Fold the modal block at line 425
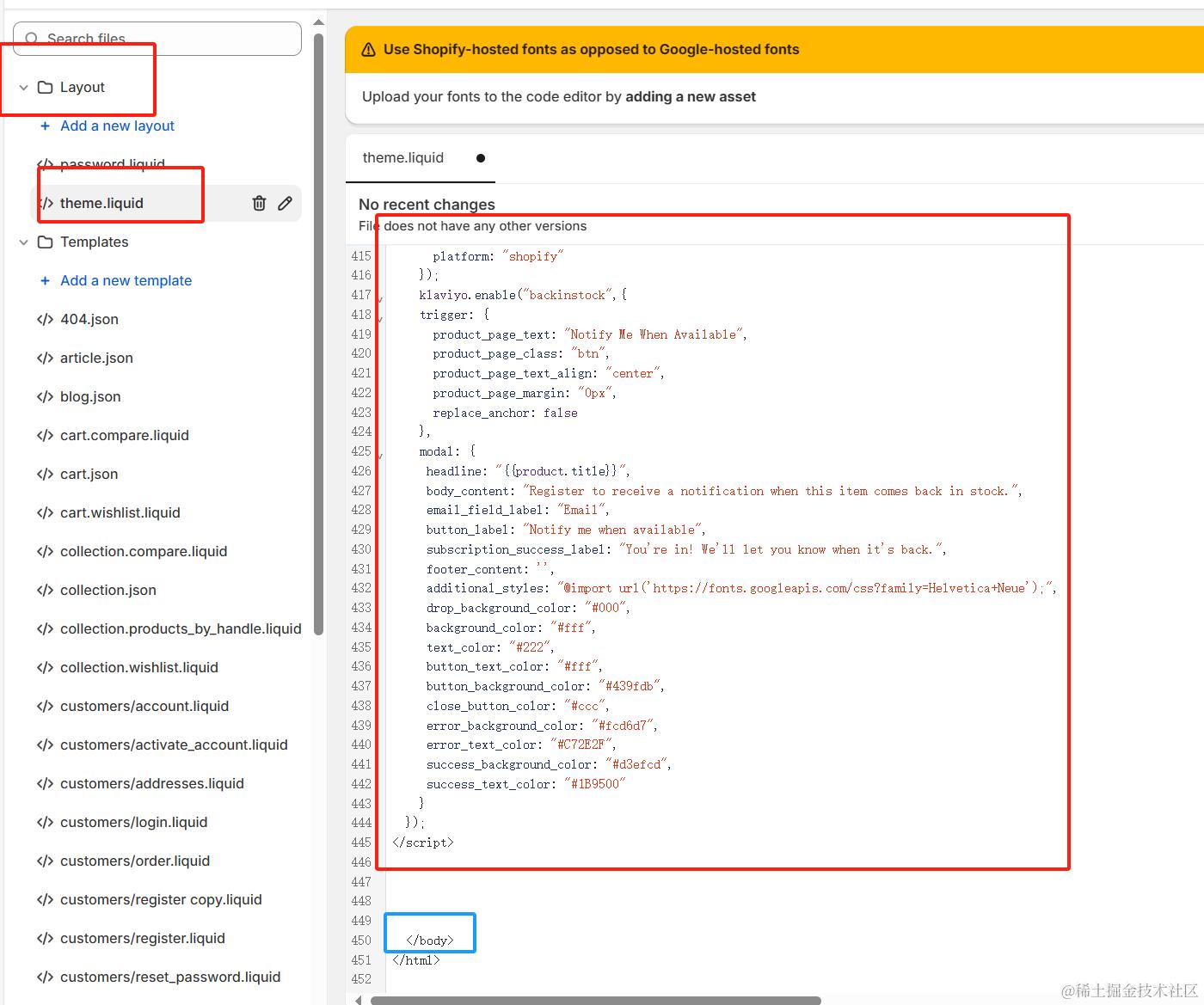This screenshot has height=1005, width=1204. 380,455
